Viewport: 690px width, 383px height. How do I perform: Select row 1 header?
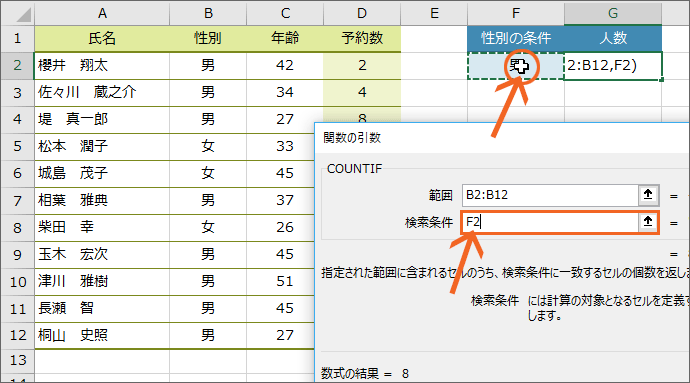coord(18,38)
